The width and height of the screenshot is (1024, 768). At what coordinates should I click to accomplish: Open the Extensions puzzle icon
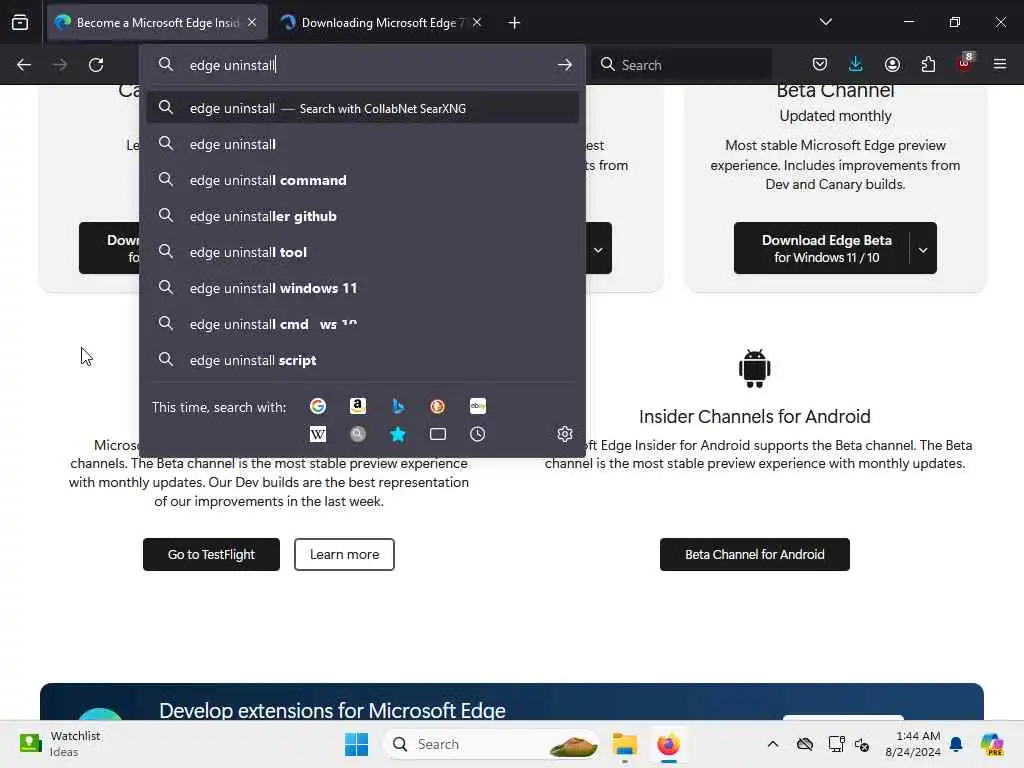928,64
